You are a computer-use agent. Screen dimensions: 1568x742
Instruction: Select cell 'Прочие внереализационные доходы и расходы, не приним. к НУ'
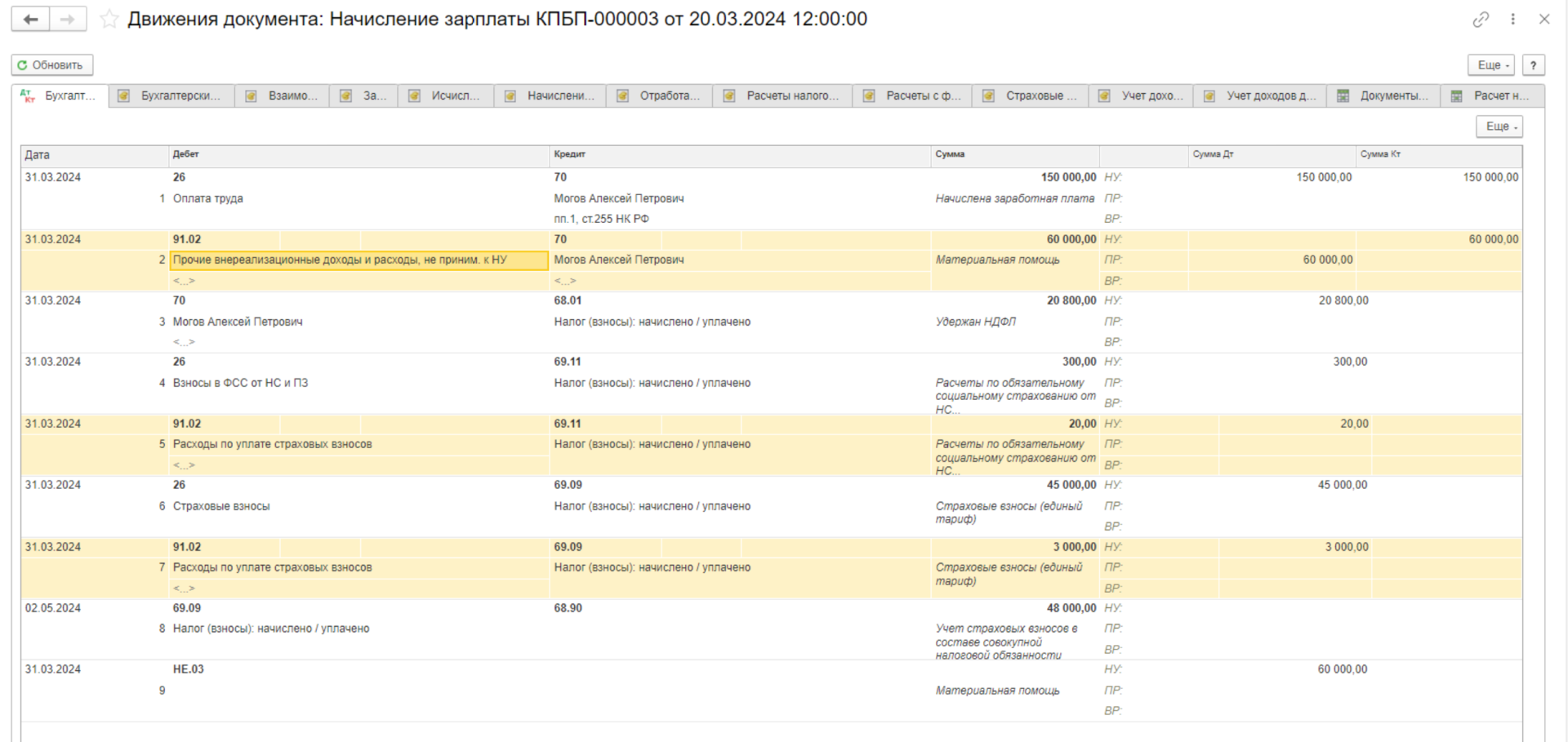pos(359,260)
